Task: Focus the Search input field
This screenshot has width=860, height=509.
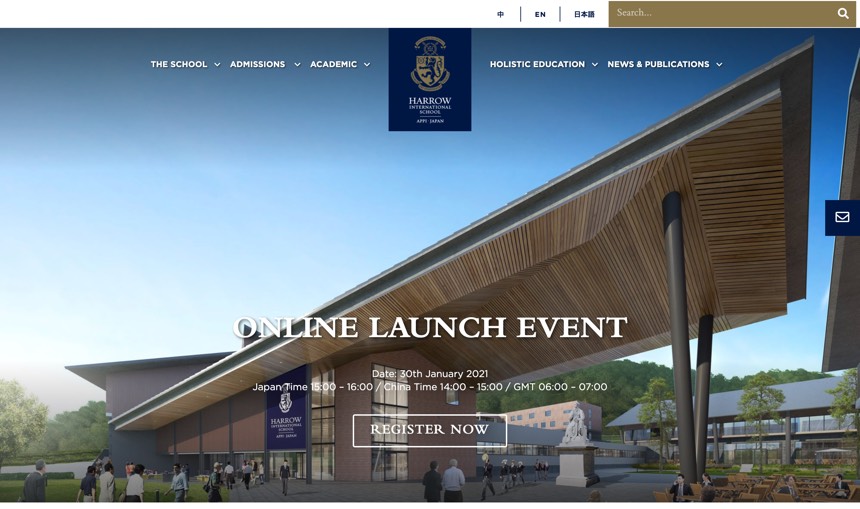Action: coord(721,14)
